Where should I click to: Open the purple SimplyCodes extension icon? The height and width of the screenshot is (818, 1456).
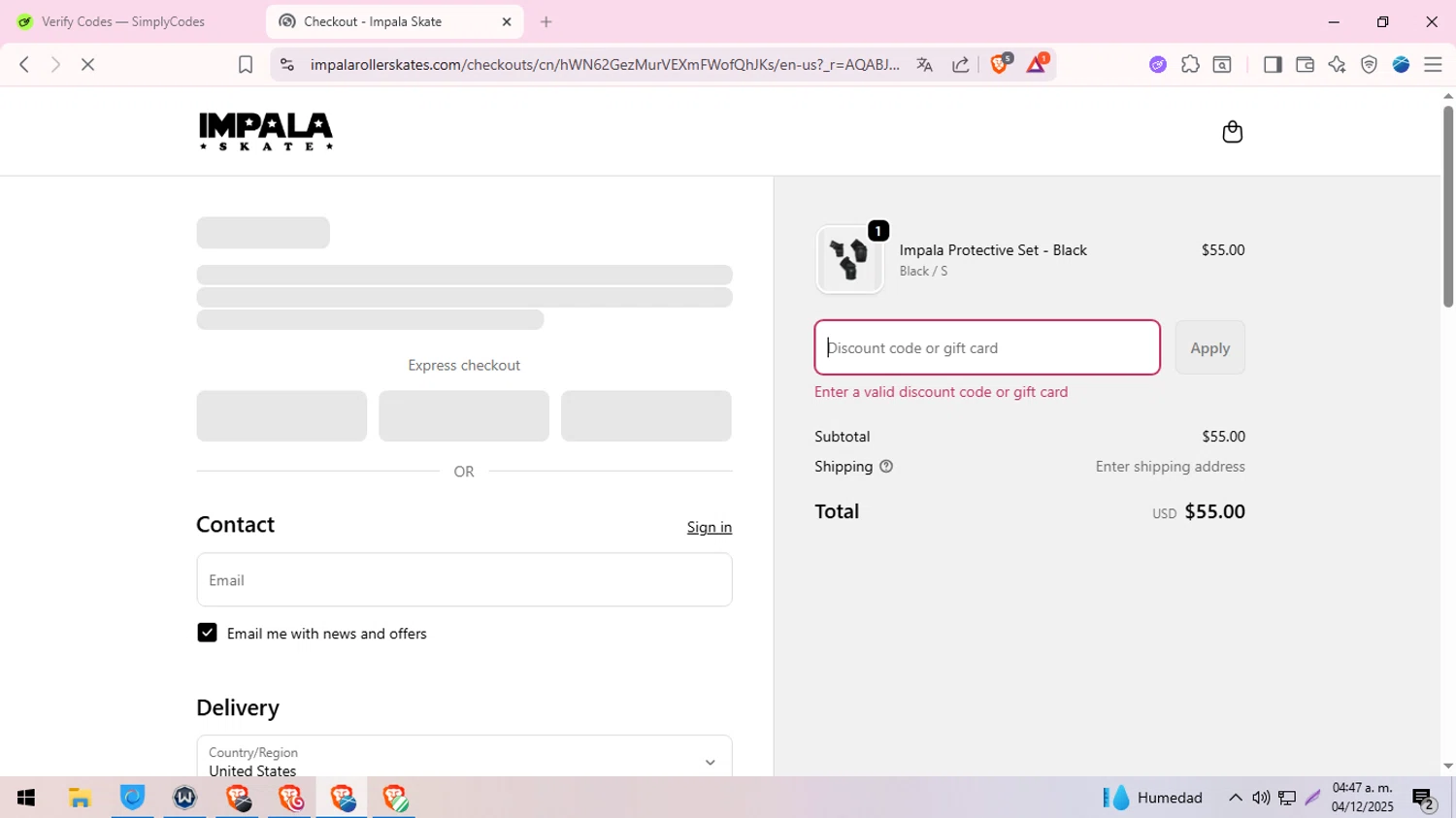[1157, 64]
